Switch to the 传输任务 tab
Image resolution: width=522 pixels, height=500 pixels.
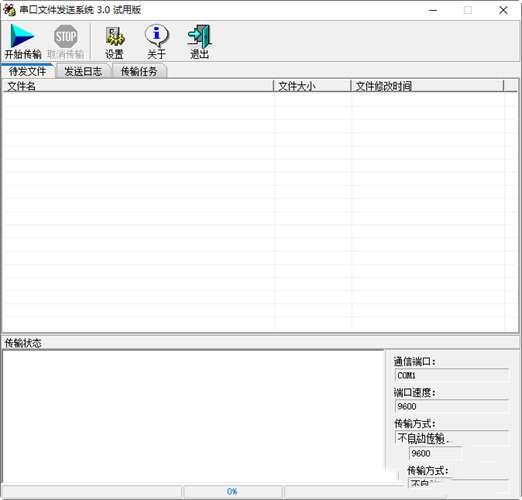point(139,71)
